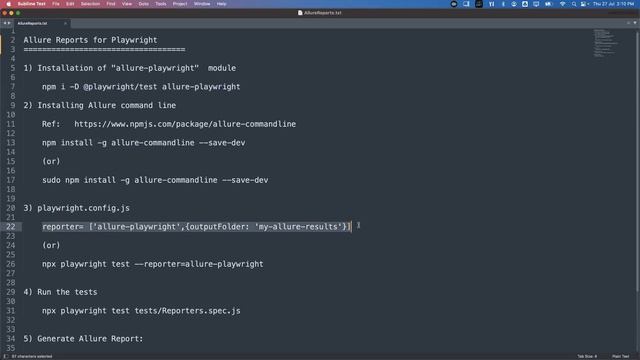Click the battery status icon
This screenshot has width=640, height=360.
click(x=548, y=4)
